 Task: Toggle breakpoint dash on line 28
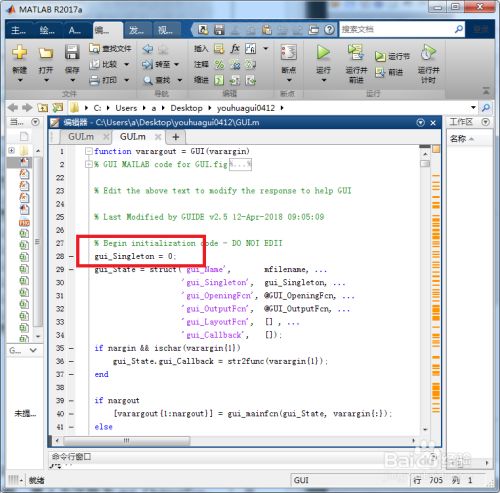71,256
